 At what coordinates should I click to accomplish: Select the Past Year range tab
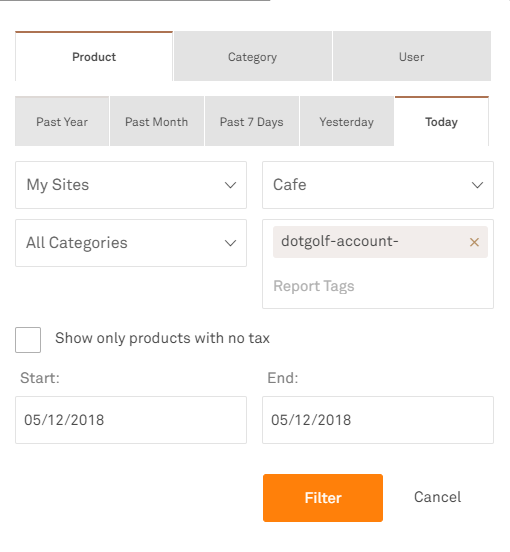coord(62,121)
